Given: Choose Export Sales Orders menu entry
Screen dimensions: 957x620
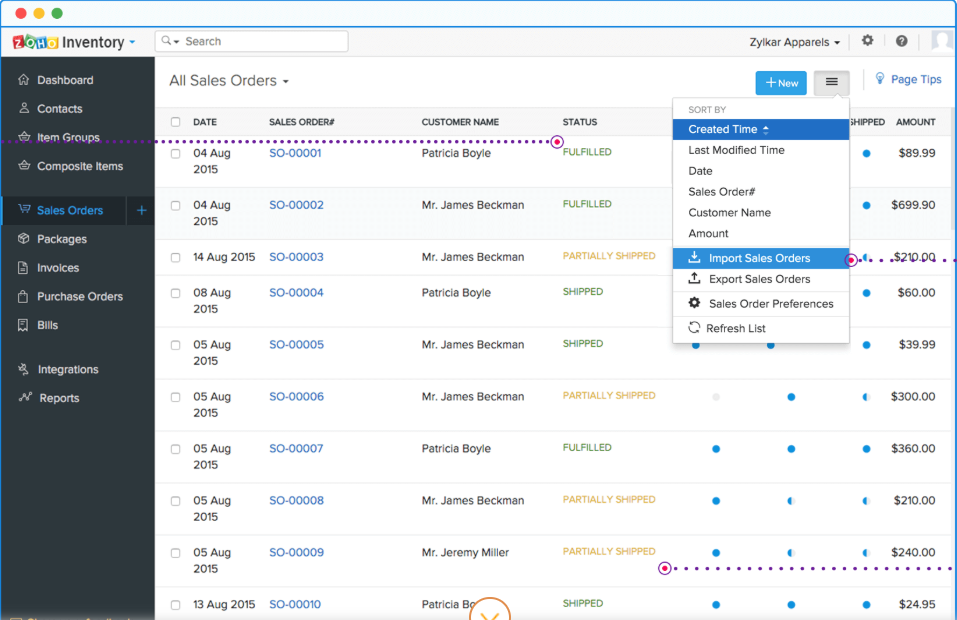Looking at the screenshot, I should tap(759, 279).
